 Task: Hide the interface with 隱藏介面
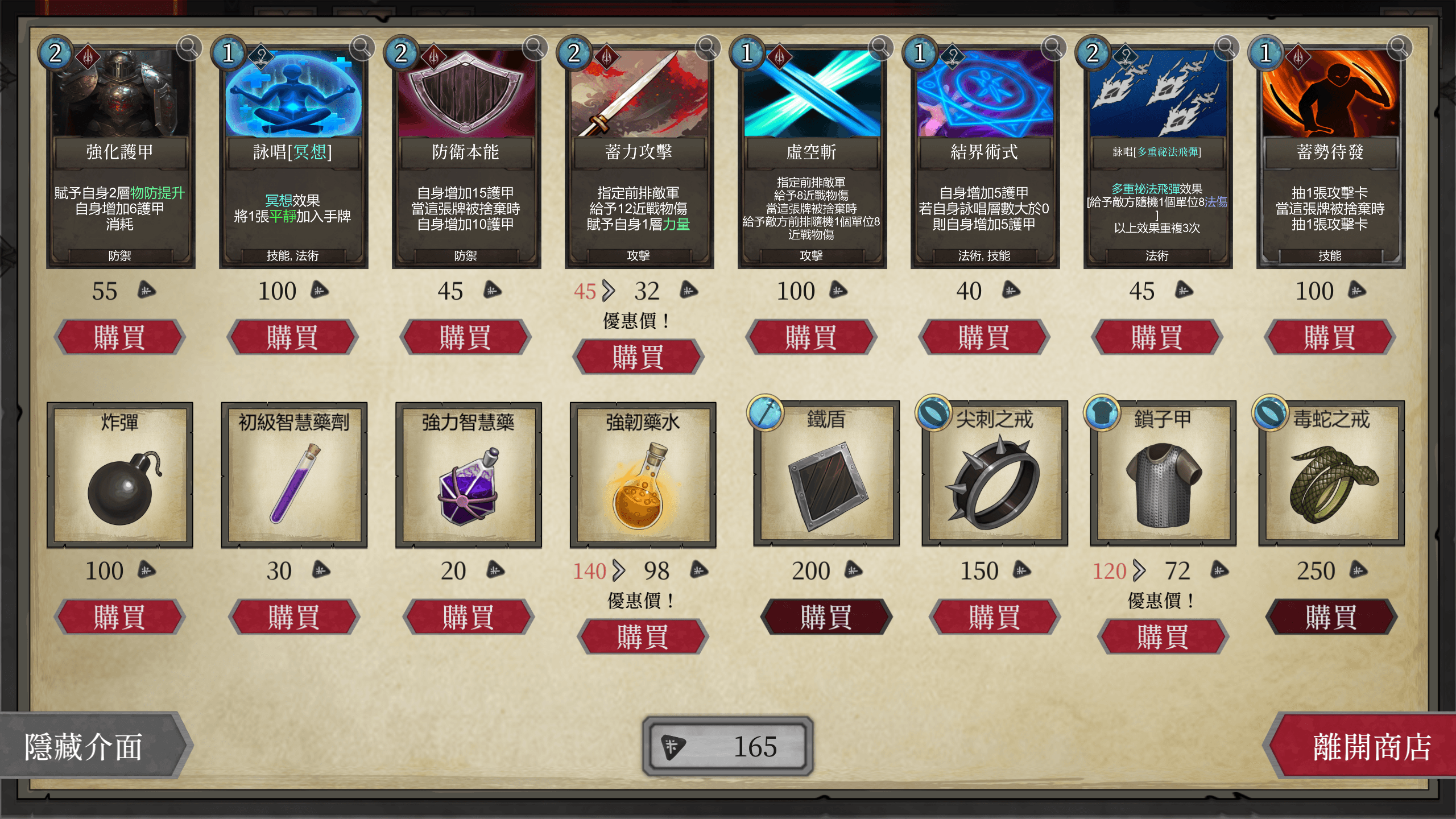[94, 746]
